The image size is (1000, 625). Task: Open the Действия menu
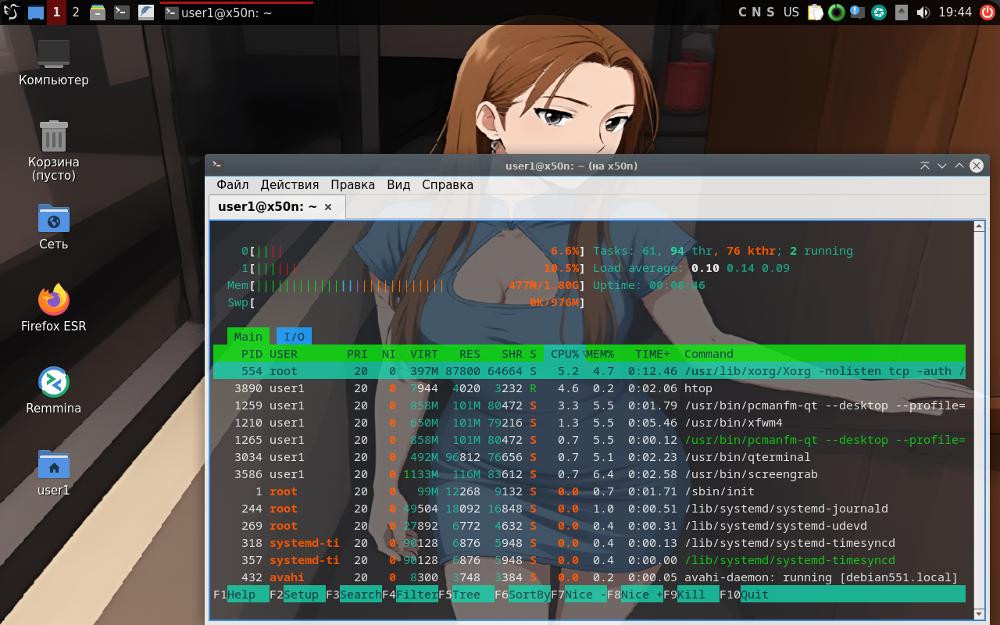pyautogui.click(x=290, y=184)
